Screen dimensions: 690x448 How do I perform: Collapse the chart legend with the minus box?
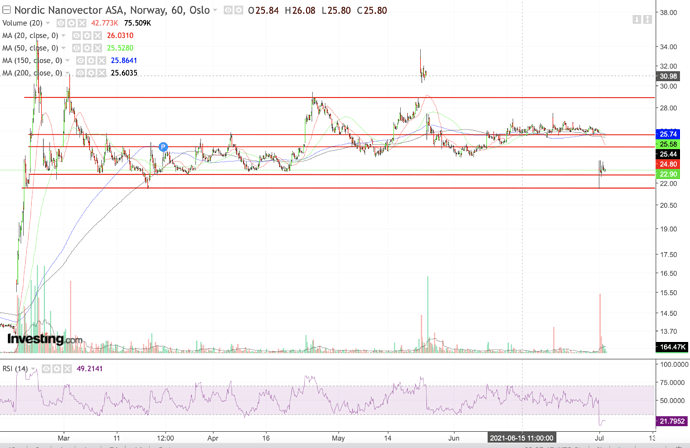[x=6, y=10]
